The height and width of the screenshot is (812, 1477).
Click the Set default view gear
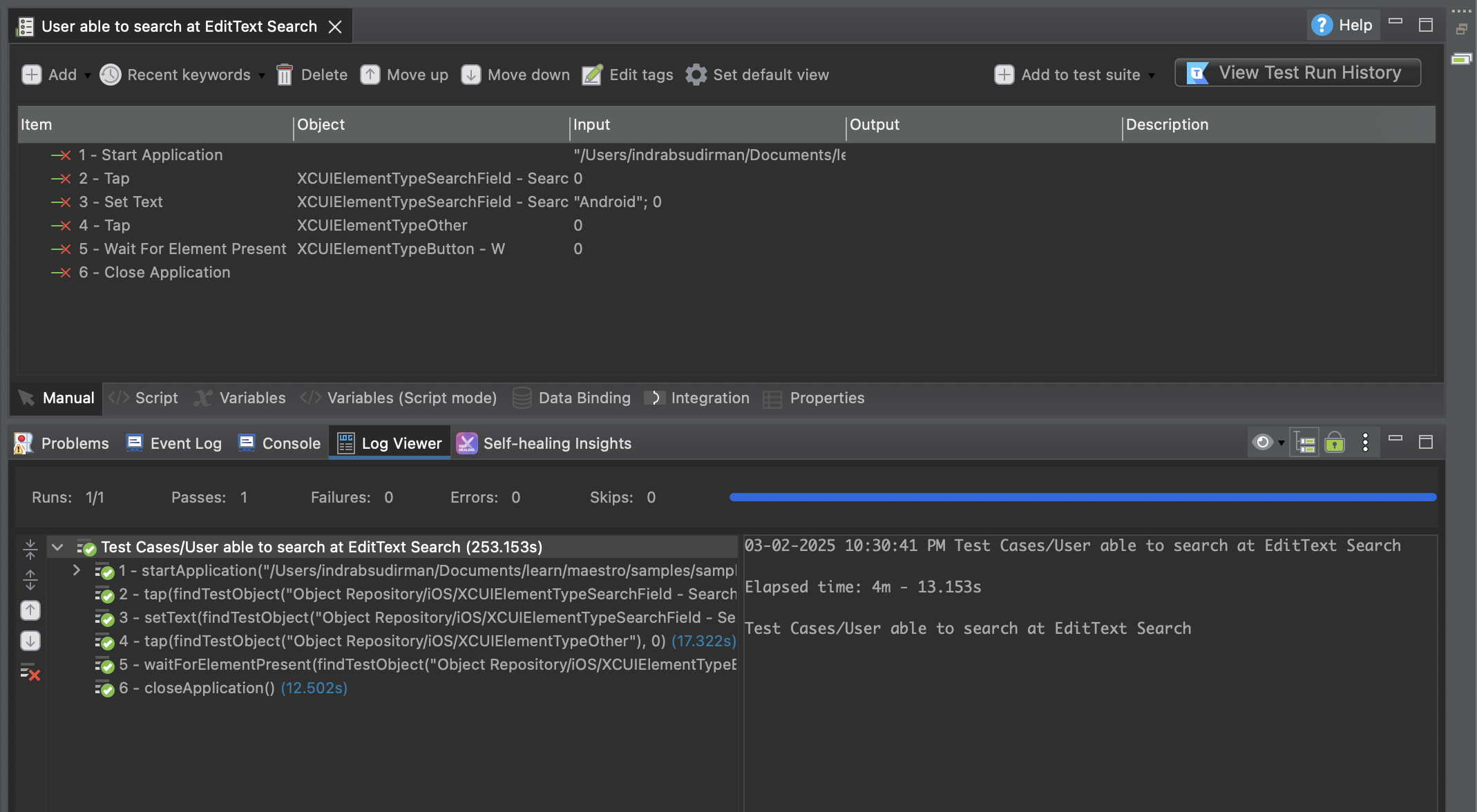pos(696,75)
